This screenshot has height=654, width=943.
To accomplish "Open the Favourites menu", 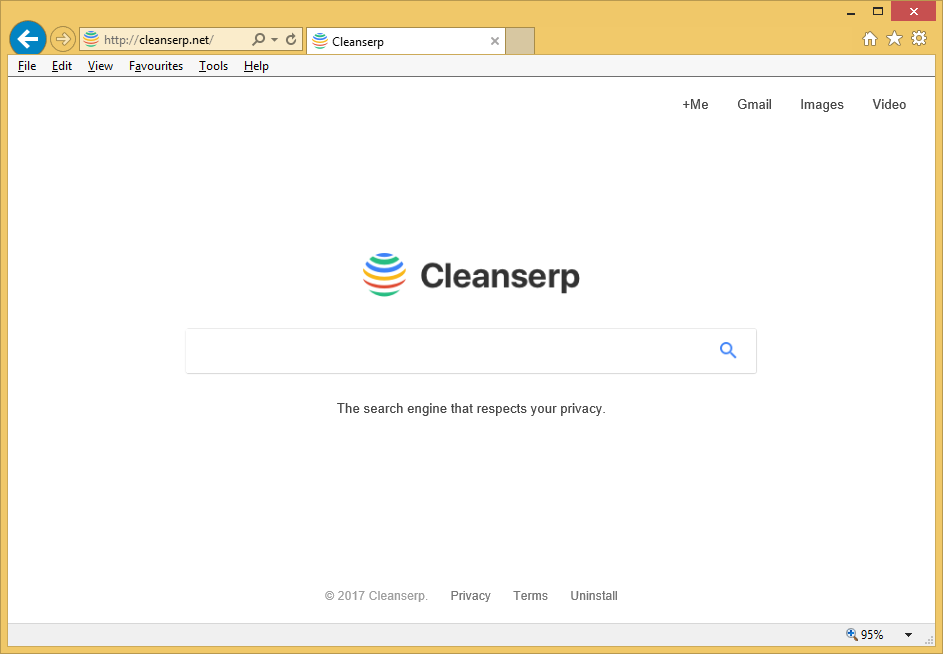I will pyautogui.click(x=156, y=66).
